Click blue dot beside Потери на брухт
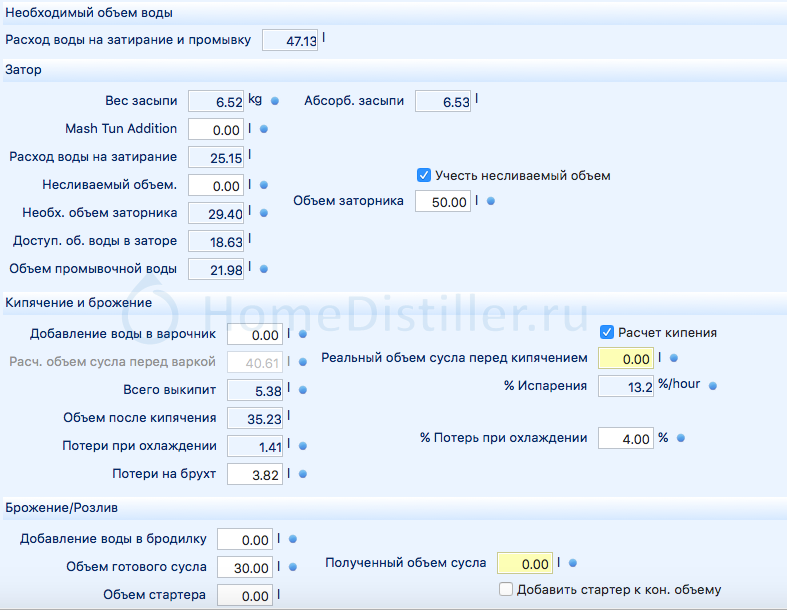 click(302, 474)
